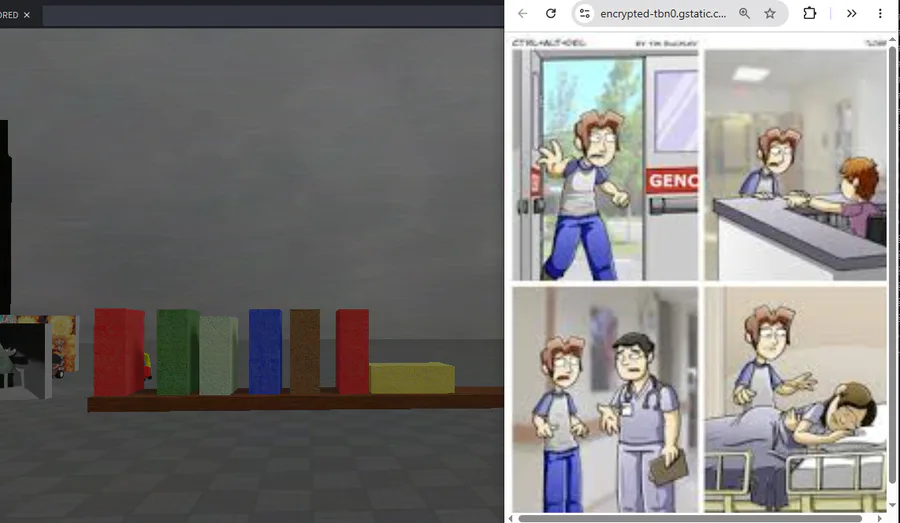
Task: Click the comic panel with the entrance door
Action: click(605, 165)
